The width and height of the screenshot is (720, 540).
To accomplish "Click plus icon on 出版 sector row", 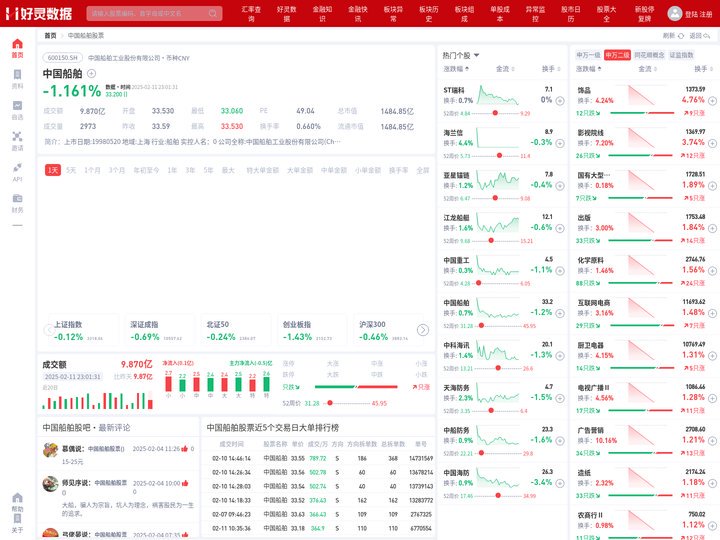I will [712, 228].
